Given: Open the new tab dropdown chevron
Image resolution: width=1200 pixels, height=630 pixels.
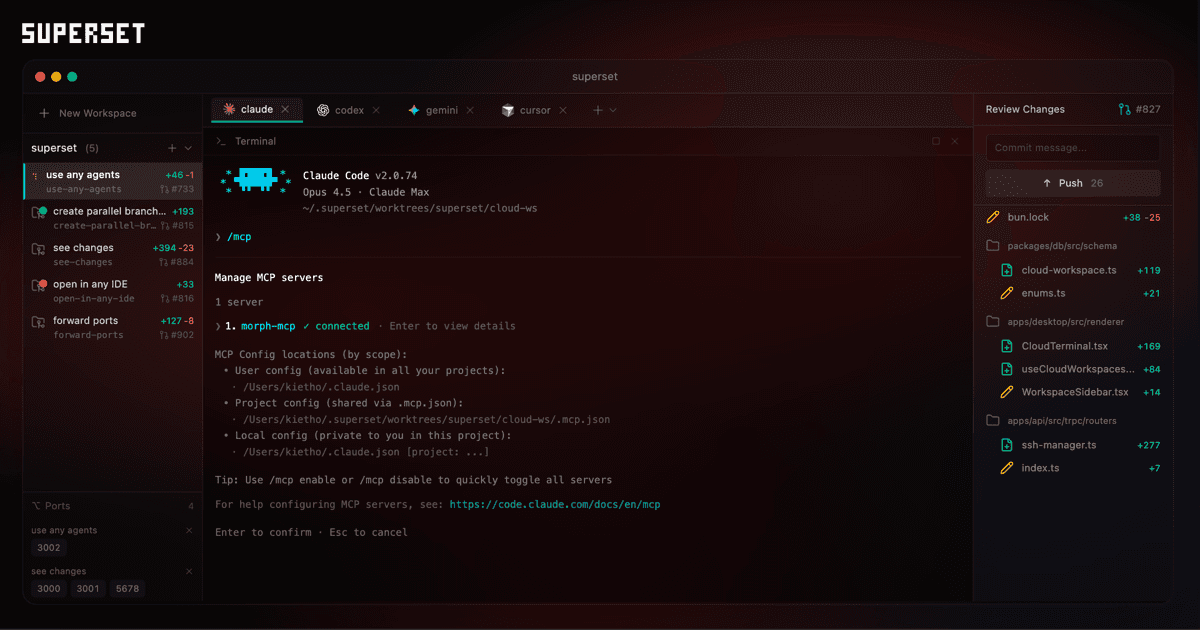Looking at the screenshot, I should coord(613,110).
